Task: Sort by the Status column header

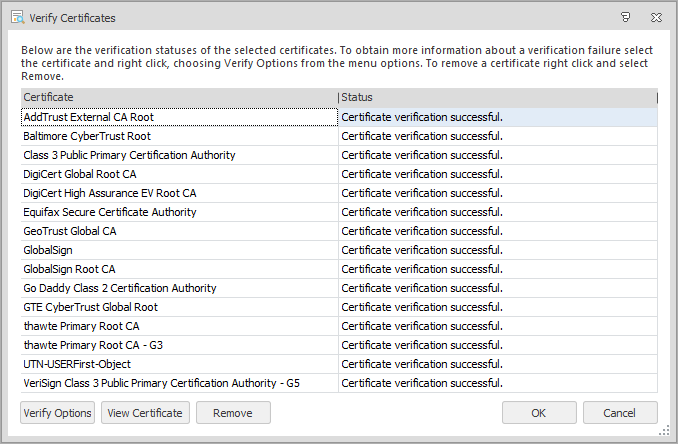Action: pyautogui.click(x=497, y=97)
